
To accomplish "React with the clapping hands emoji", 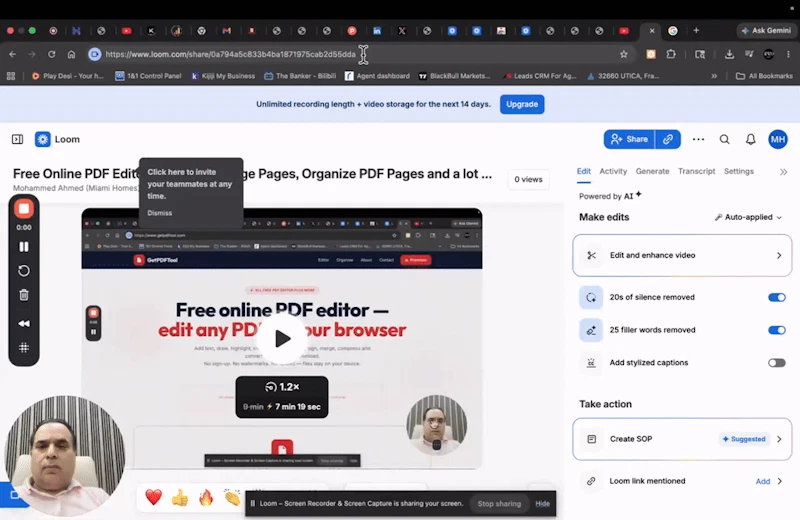I will click(x=232, y=497).
